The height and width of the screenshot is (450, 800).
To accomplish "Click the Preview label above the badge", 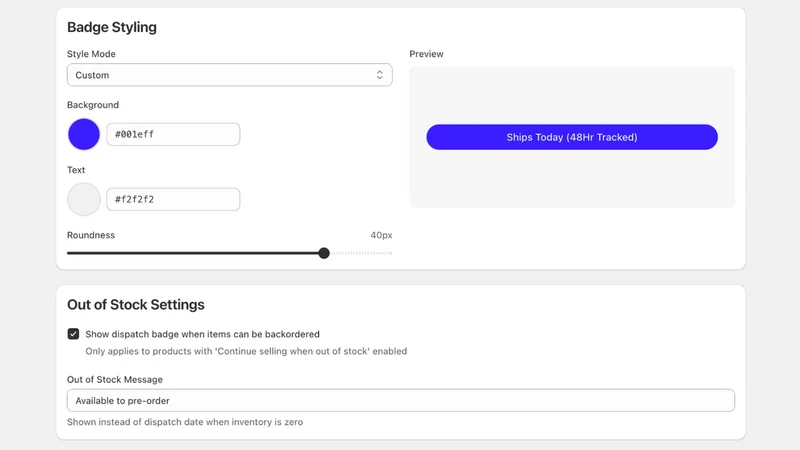I will coord(427,54).
